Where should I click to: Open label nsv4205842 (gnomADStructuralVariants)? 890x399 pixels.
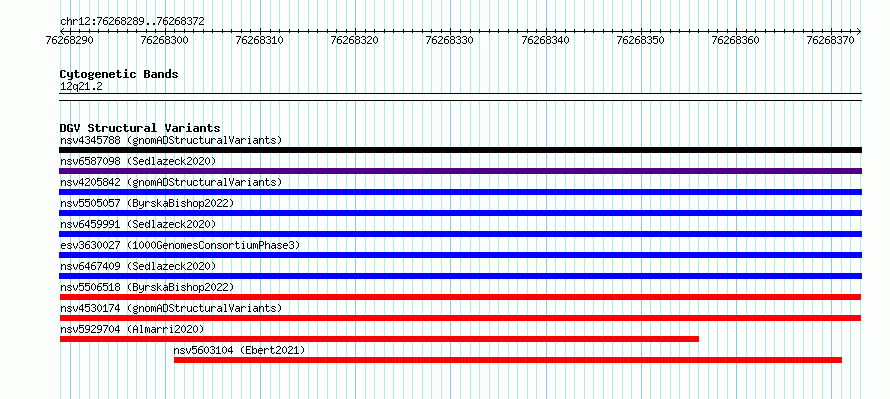tap(171, 182)
